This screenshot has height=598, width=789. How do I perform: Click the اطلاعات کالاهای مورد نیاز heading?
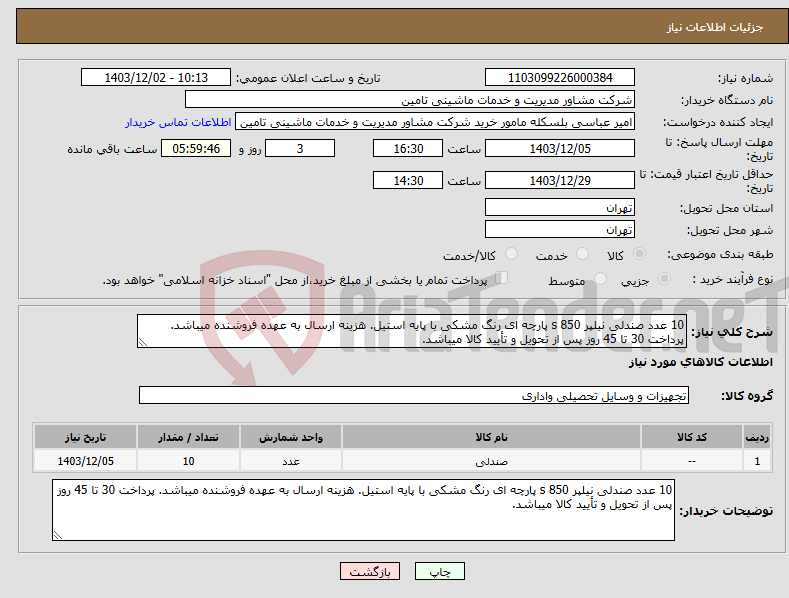(x=700, y=362)
